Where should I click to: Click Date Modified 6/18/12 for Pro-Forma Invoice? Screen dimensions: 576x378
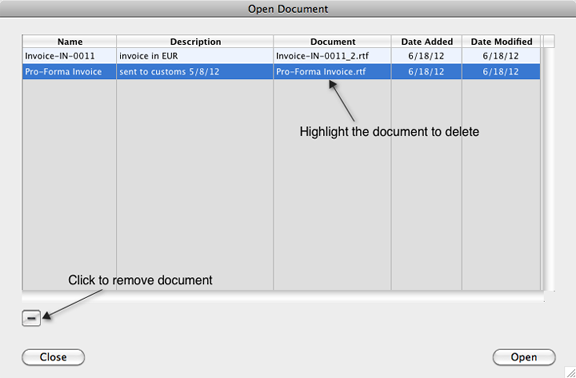point(501,71)
